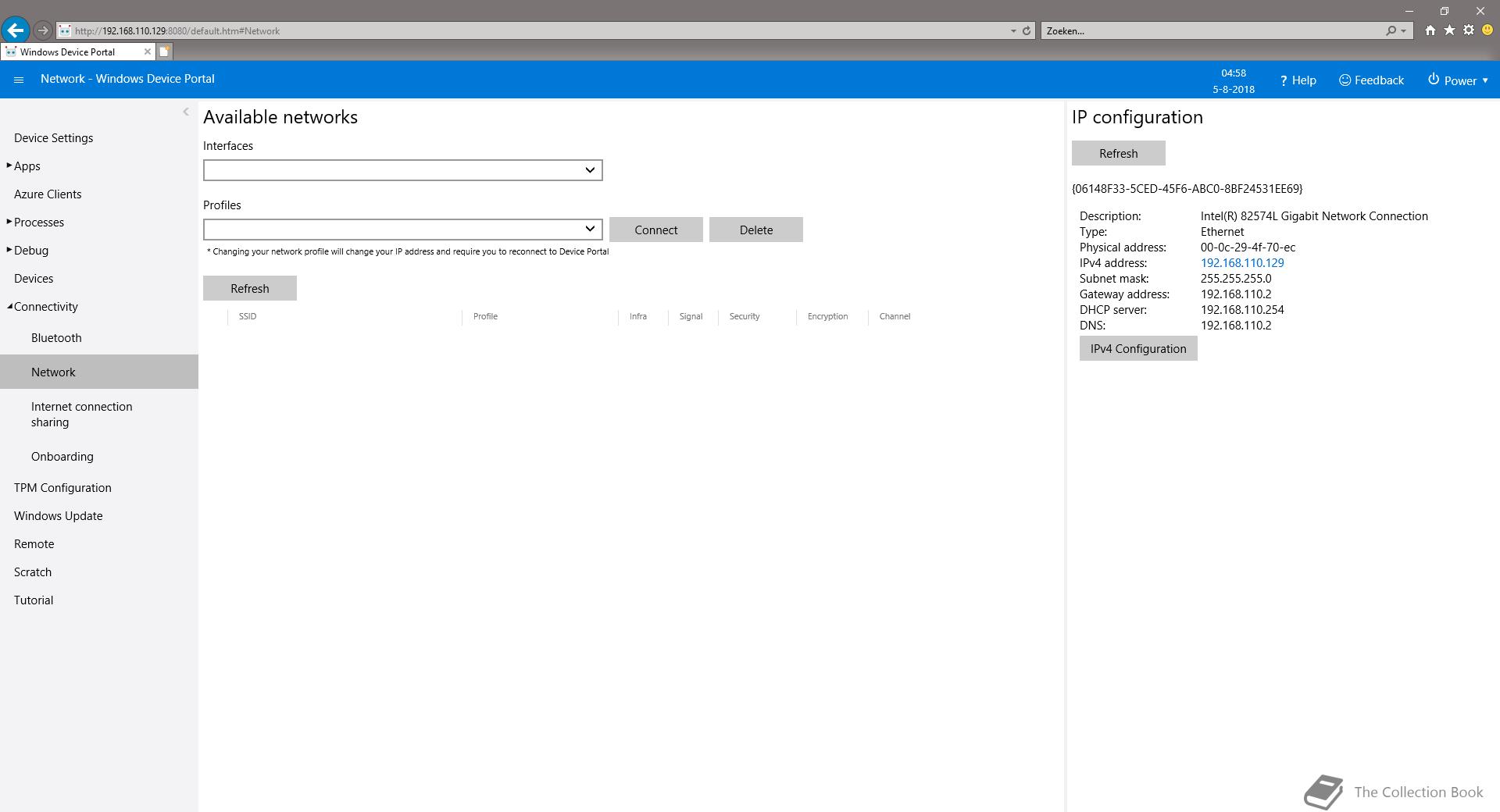The height and width of the screenshot is (812, 1500).
Task: Open Windows Update page
Action: point(58,516)
